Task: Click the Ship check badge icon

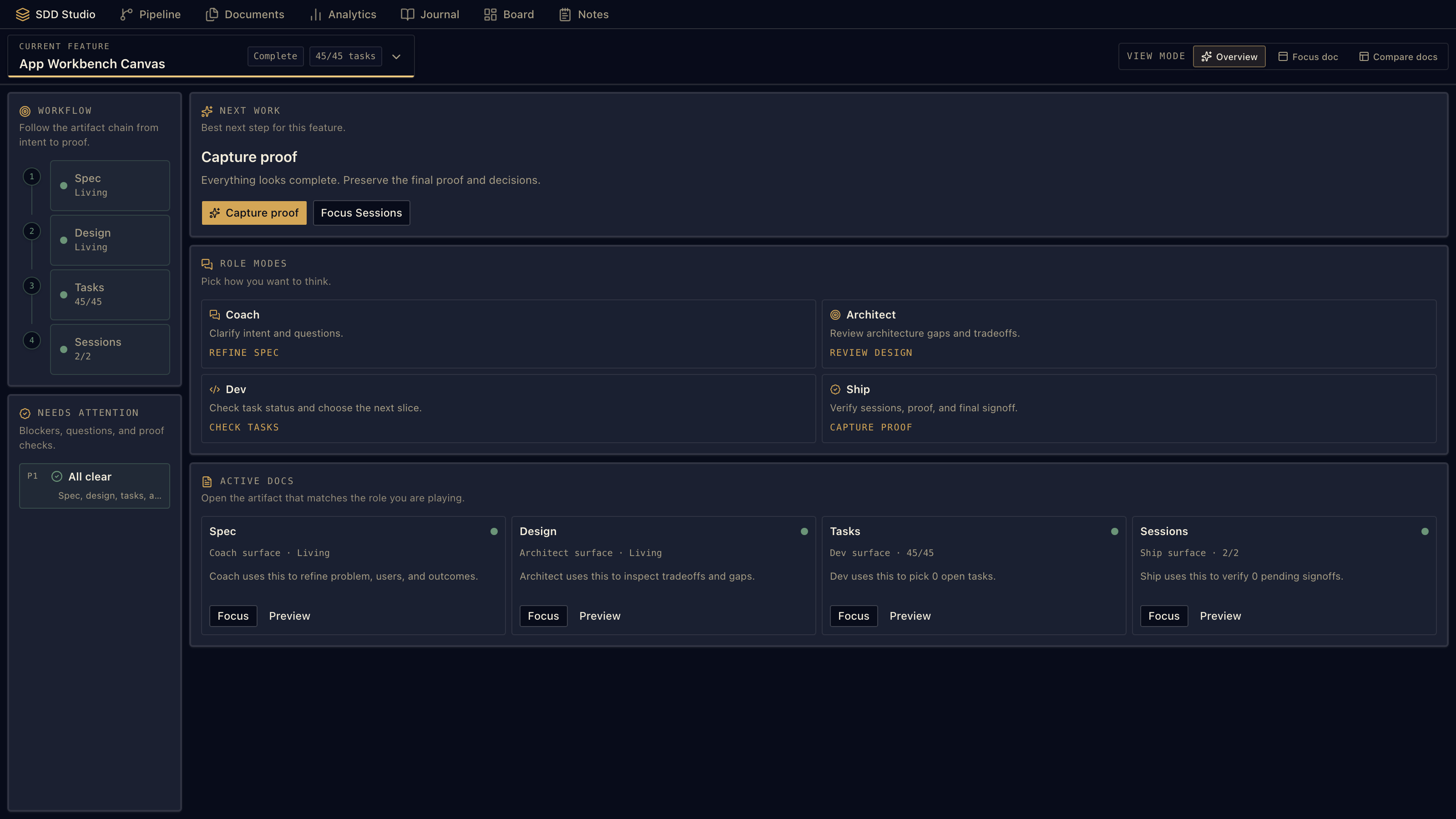Action: pyautogui.click(x=835, y=389)
